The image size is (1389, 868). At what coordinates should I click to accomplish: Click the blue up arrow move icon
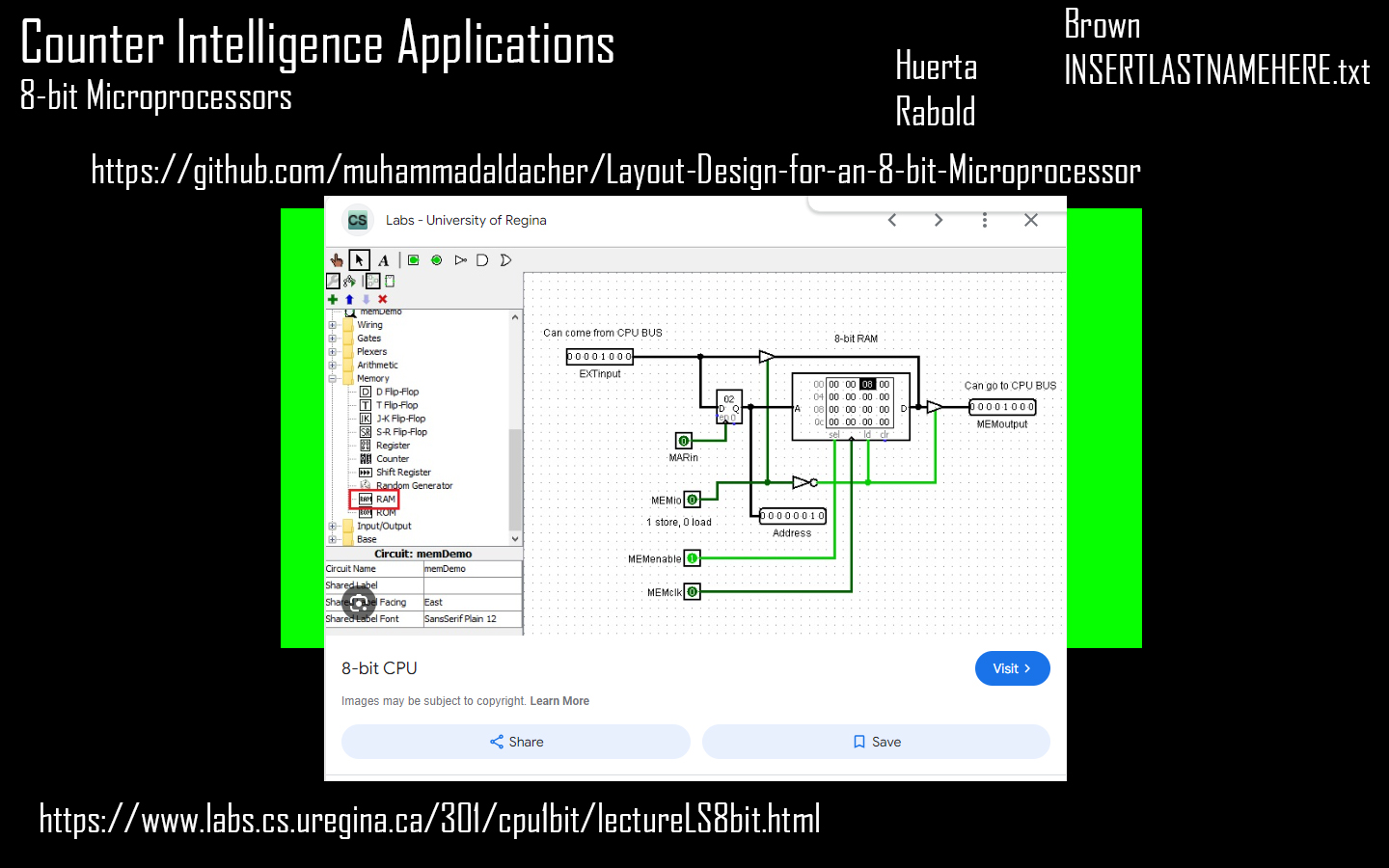point(349,299)
